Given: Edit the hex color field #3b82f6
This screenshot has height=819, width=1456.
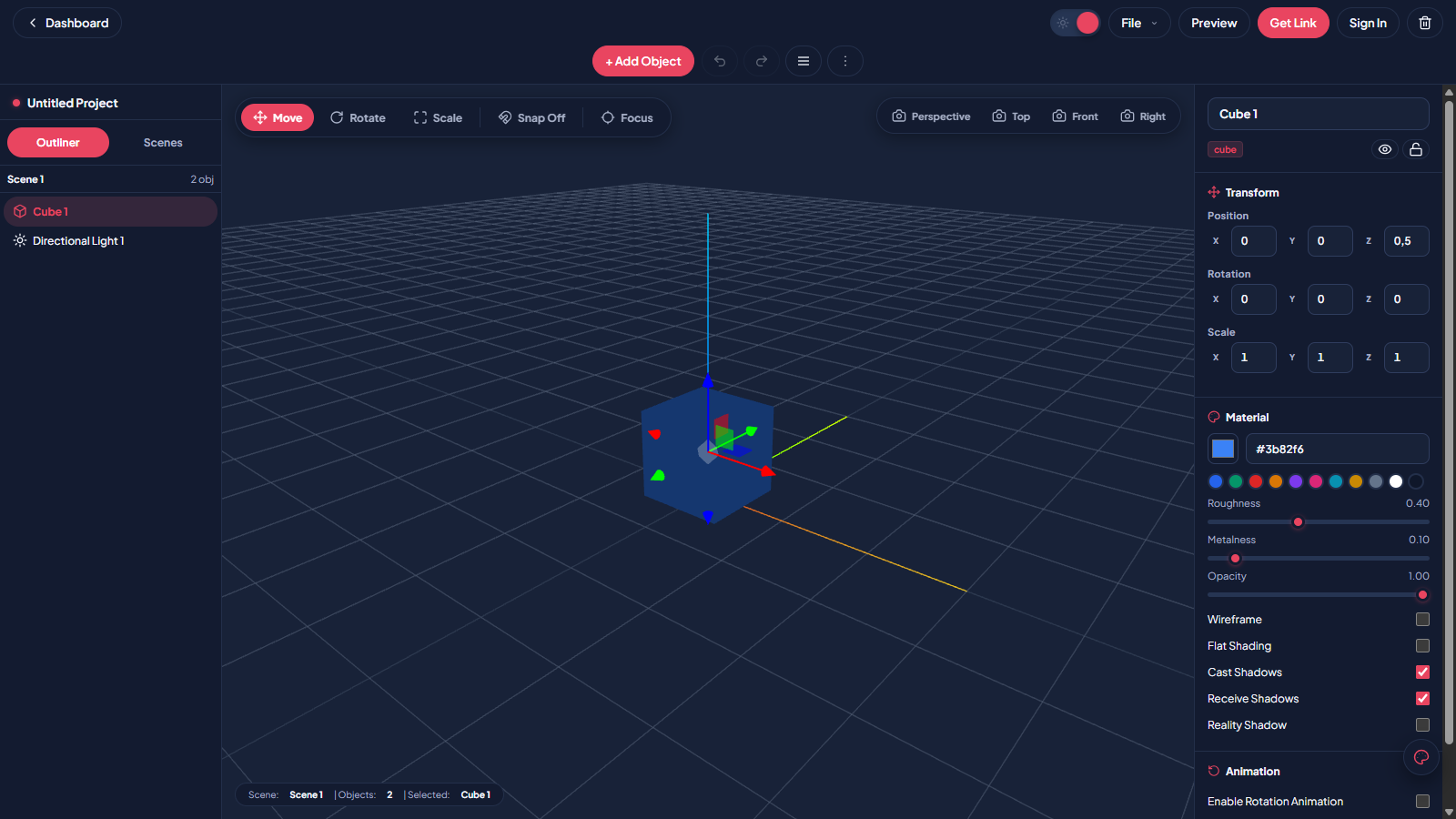Looking at the screenshot, I should [1337, 449].
